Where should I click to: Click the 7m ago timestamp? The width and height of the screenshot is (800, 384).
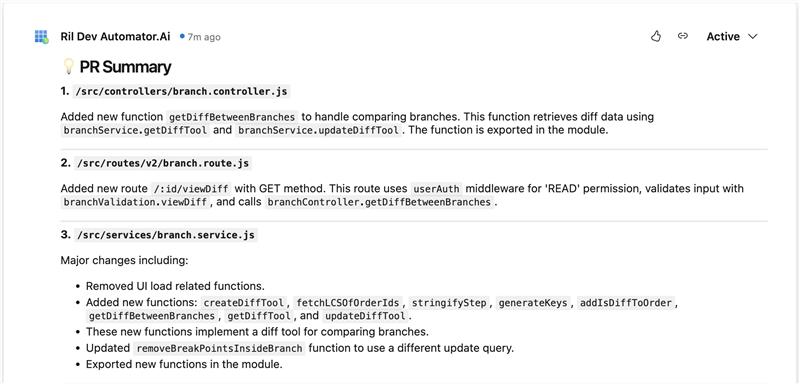tap(204, 37)
